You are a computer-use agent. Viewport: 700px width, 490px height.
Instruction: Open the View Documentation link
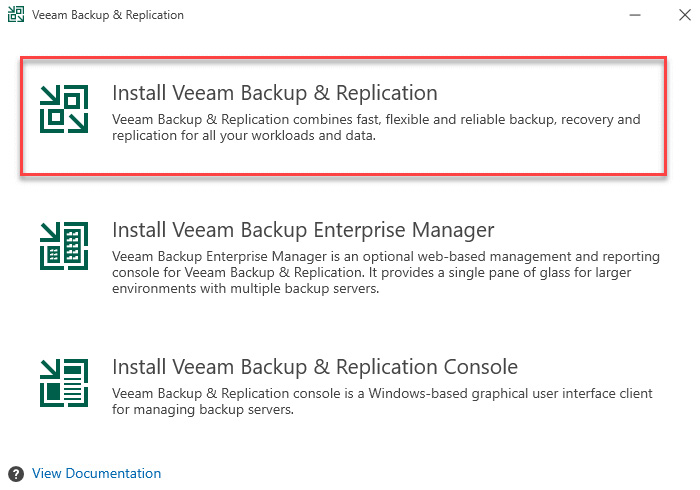point(96,473)
